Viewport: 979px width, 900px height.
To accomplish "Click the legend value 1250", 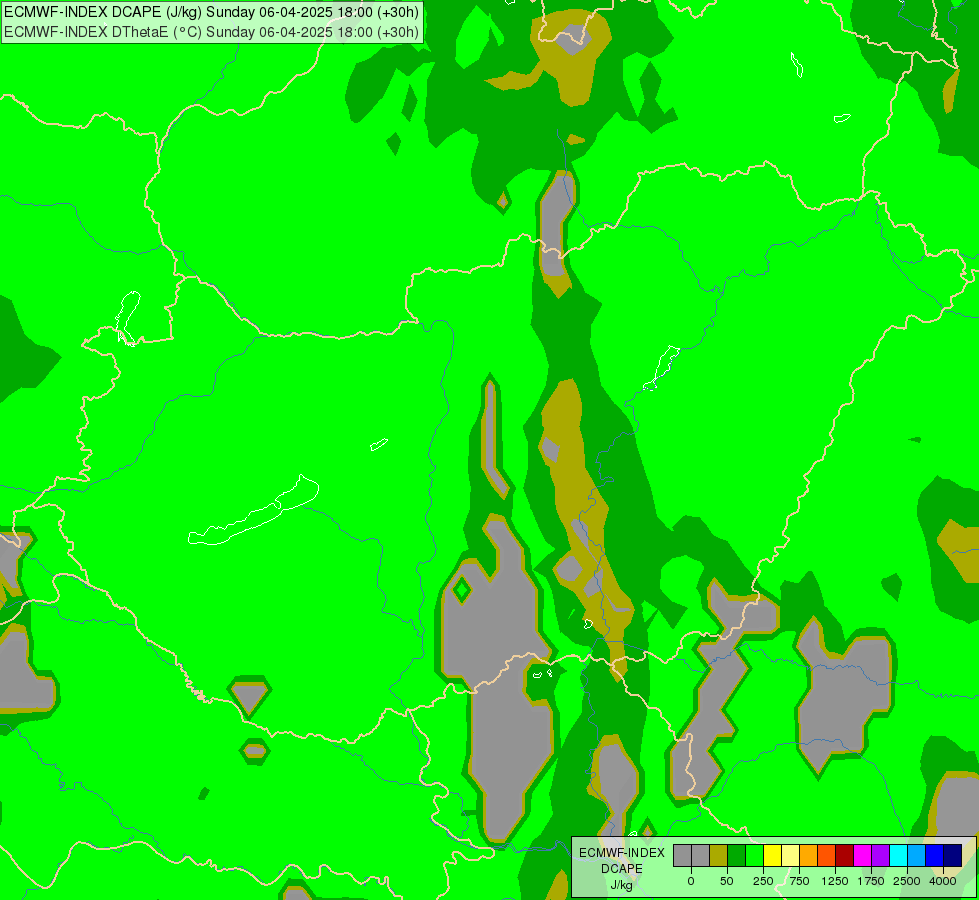I will point(835,881).
